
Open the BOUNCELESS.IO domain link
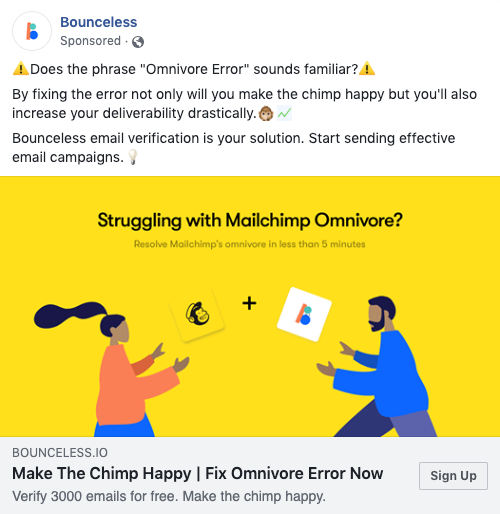(60, 453)
